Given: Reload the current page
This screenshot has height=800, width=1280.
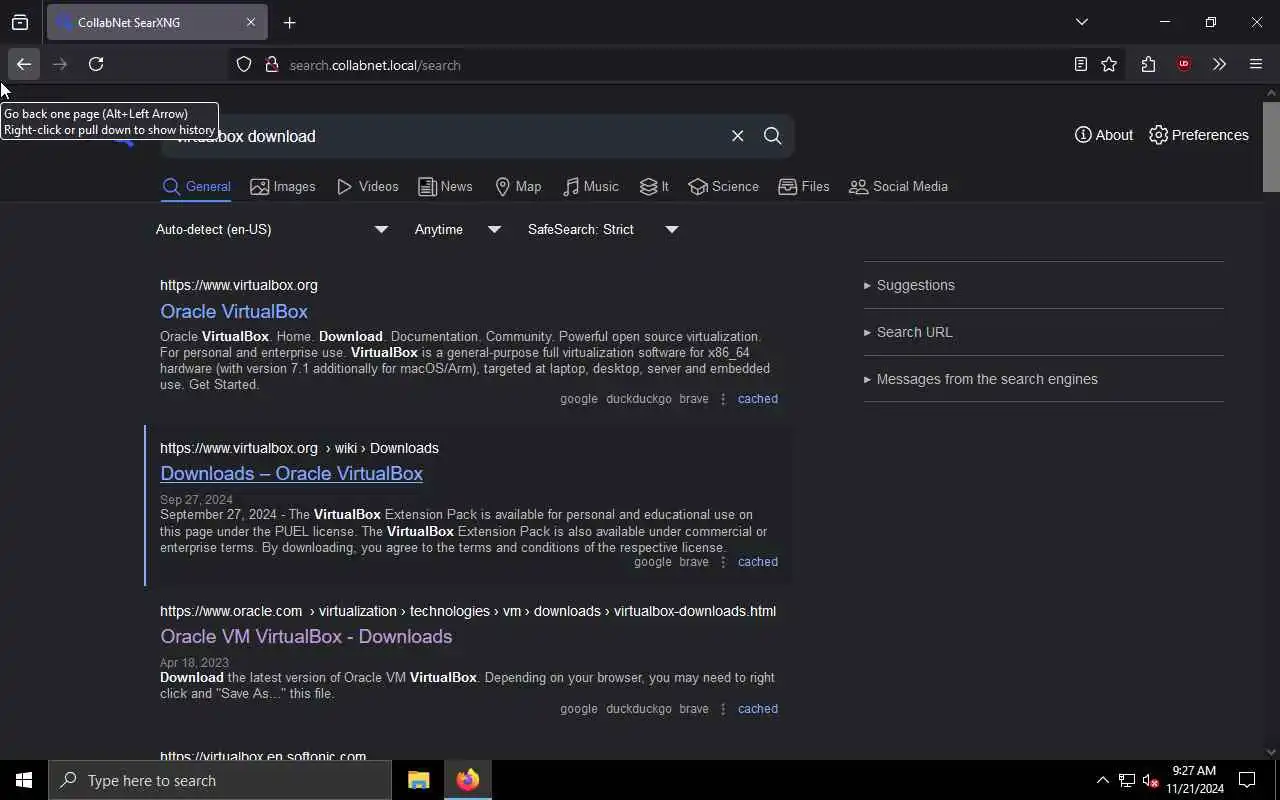Looking at the screenshot, I should coord(96,64).
